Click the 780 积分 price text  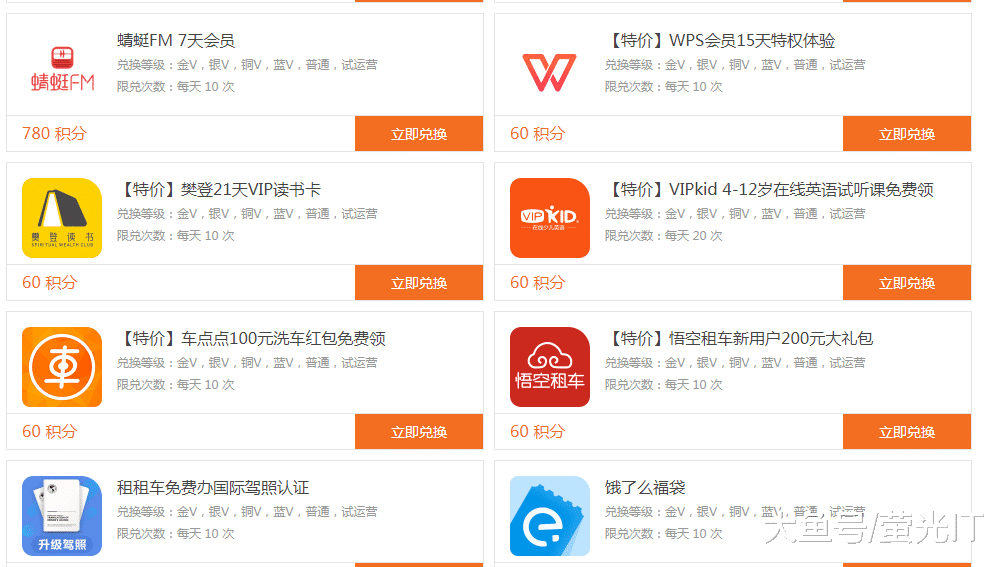(x=54, y=134)
